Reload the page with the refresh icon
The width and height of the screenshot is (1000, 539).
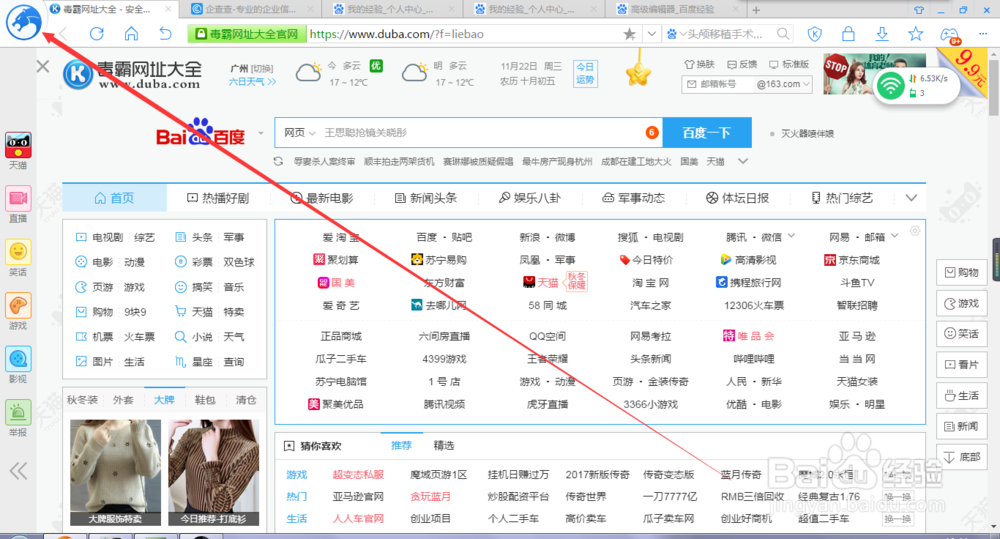[96, 34]
